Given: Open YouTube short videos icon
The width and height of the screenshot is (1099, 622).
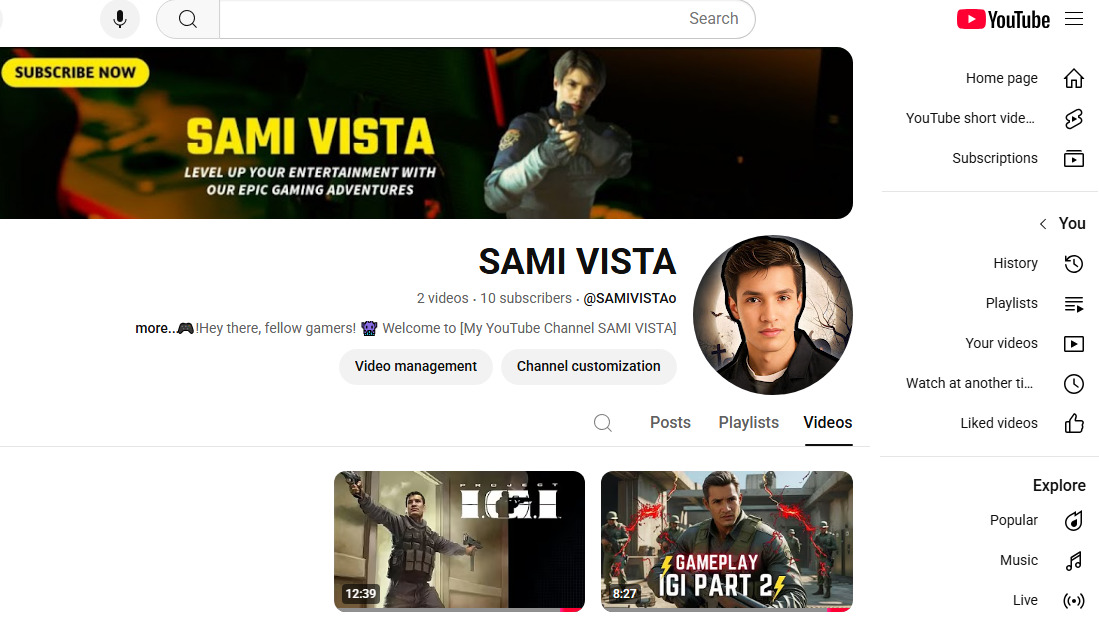Looking at the screenshot, I should [x=1073, y=119].
